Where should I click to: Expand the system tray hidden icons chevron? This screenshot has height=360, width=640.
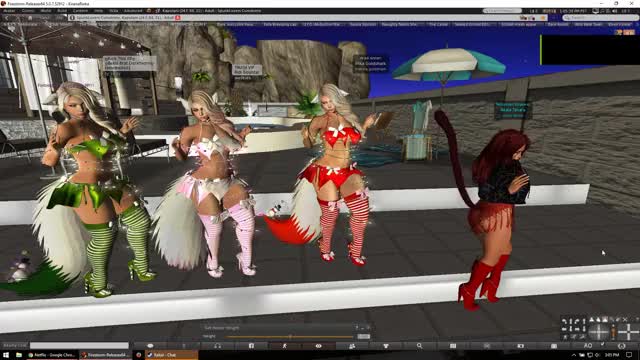[573, 356]
